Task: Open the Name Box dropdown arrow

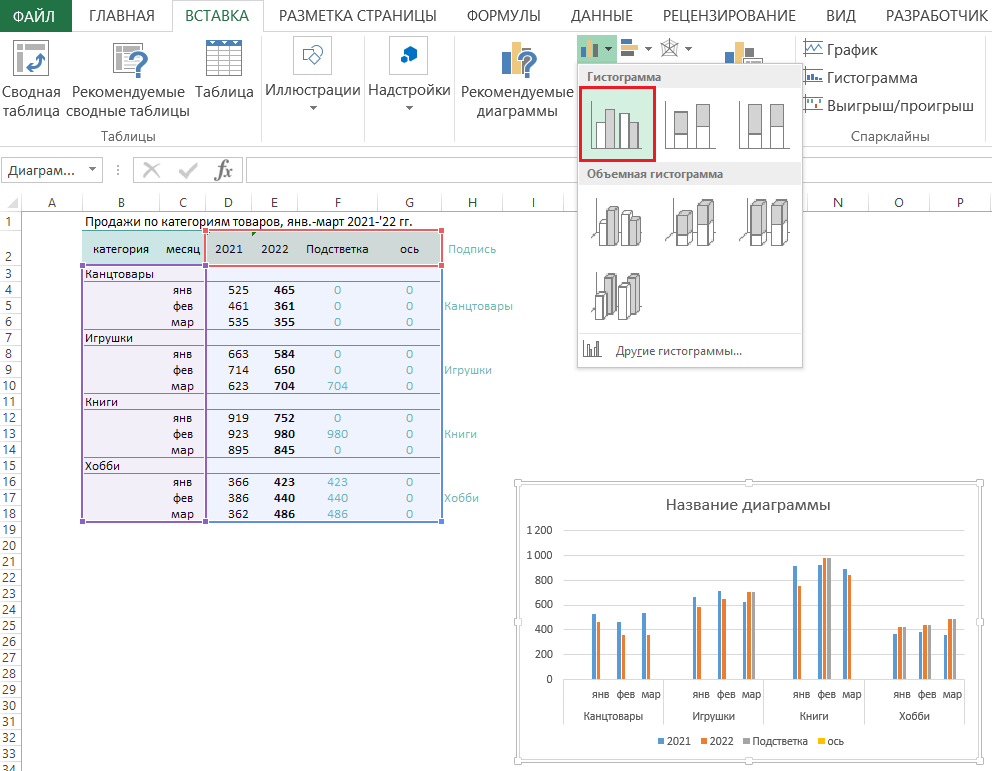Action: pyautogui.click(x=93, y=170)
